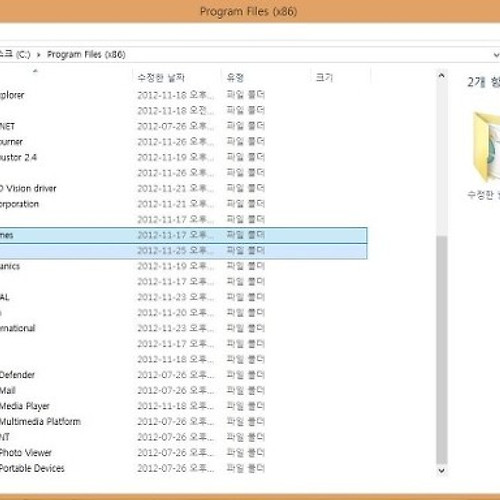Click the vertical scrollbar thumb
The width and height of the screenshot is (500, 500).
(x=441, y=350)
